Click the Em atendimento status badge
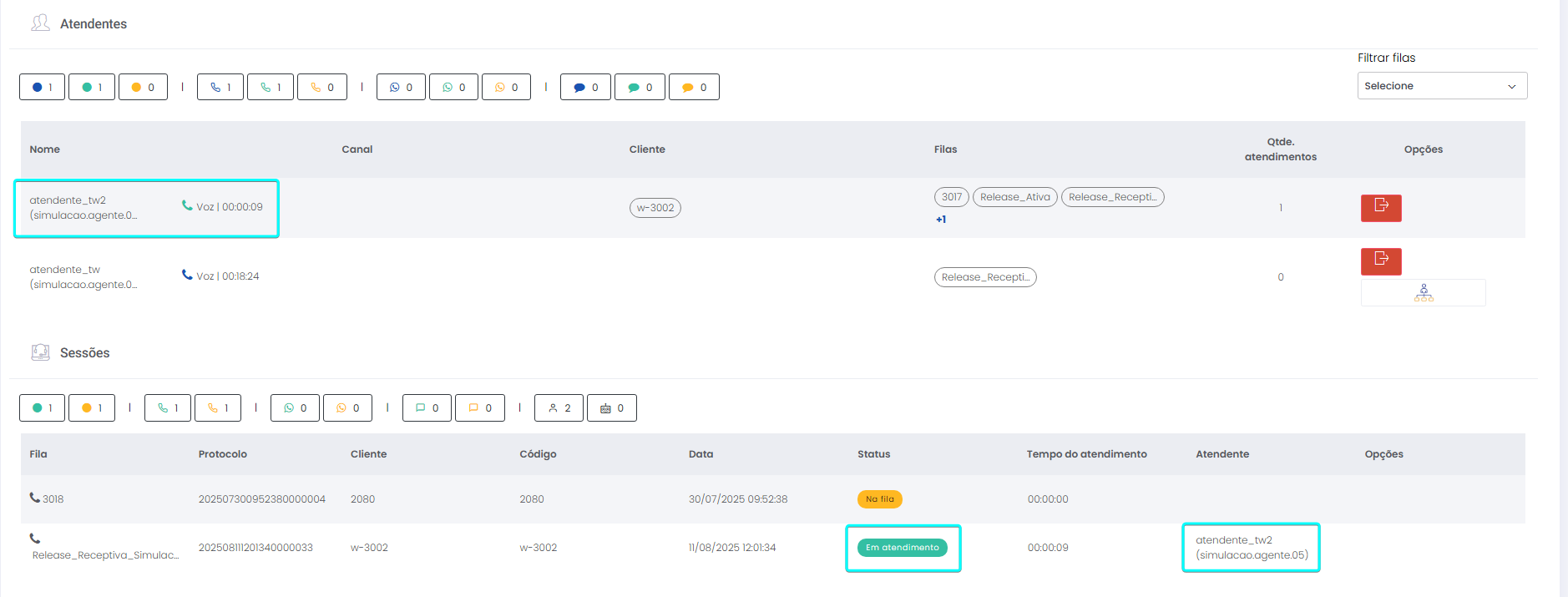 point(902,548)
